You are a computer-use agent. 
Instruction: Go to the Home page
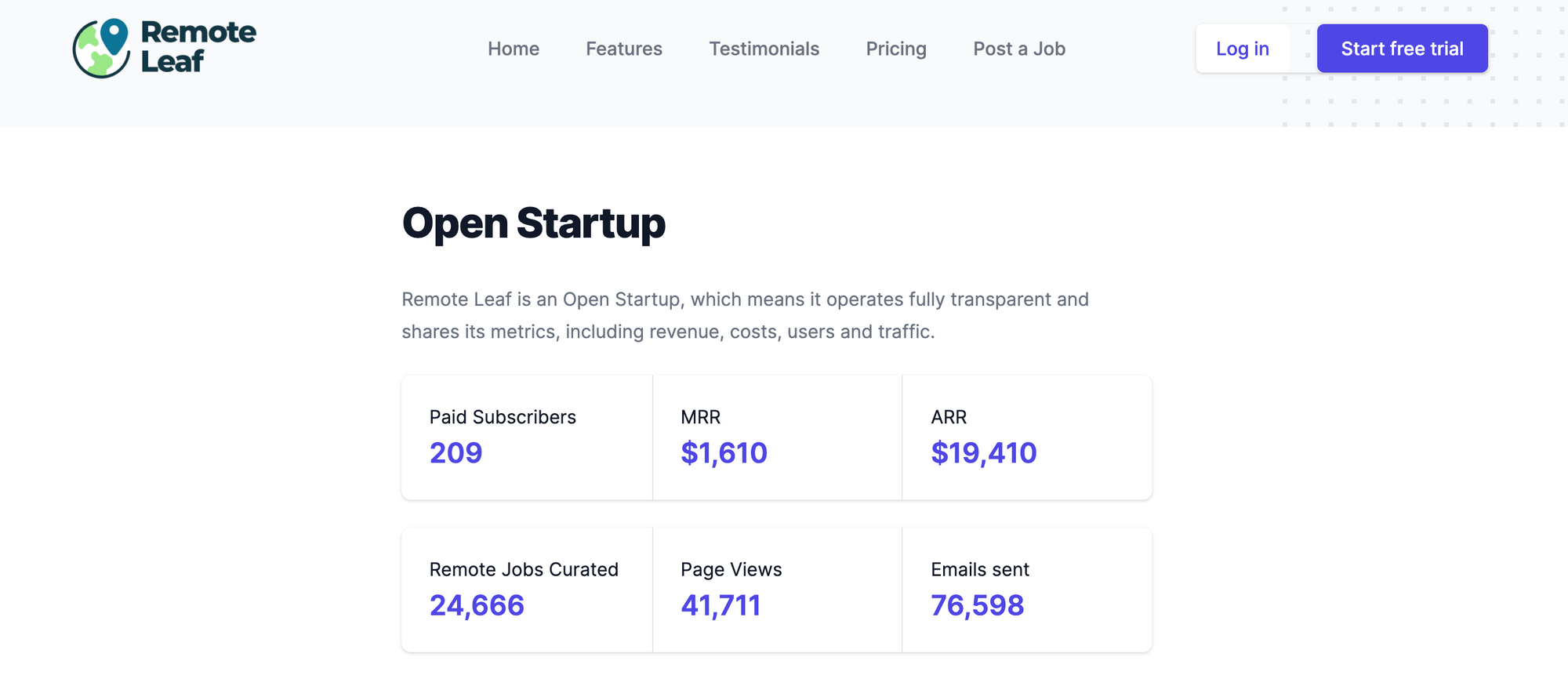point(514,49)
